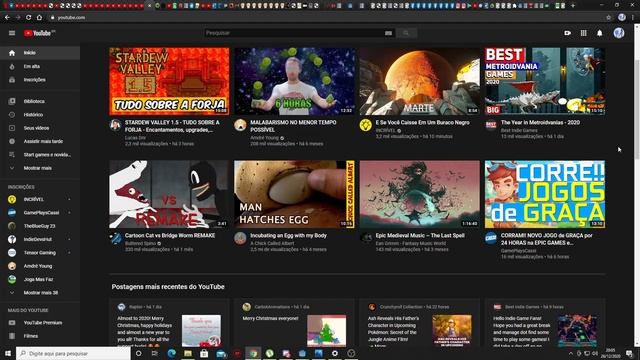The height and width of the screenshot is (360, 640).
Task: Bookmark page with the star icon
Action: 609,18
